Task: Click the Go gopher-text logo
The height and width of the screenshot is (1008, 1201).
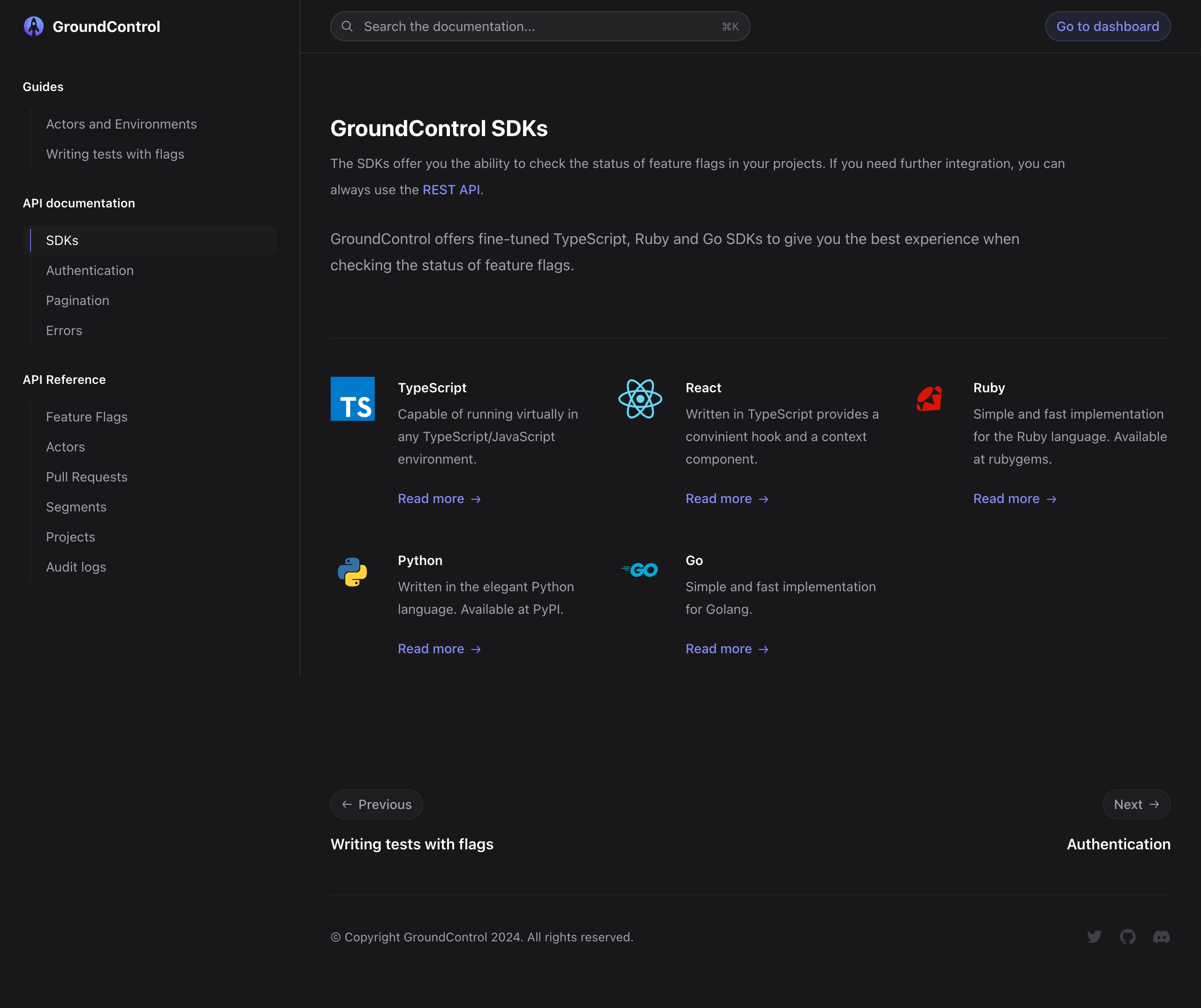Action: coord(640,570)
